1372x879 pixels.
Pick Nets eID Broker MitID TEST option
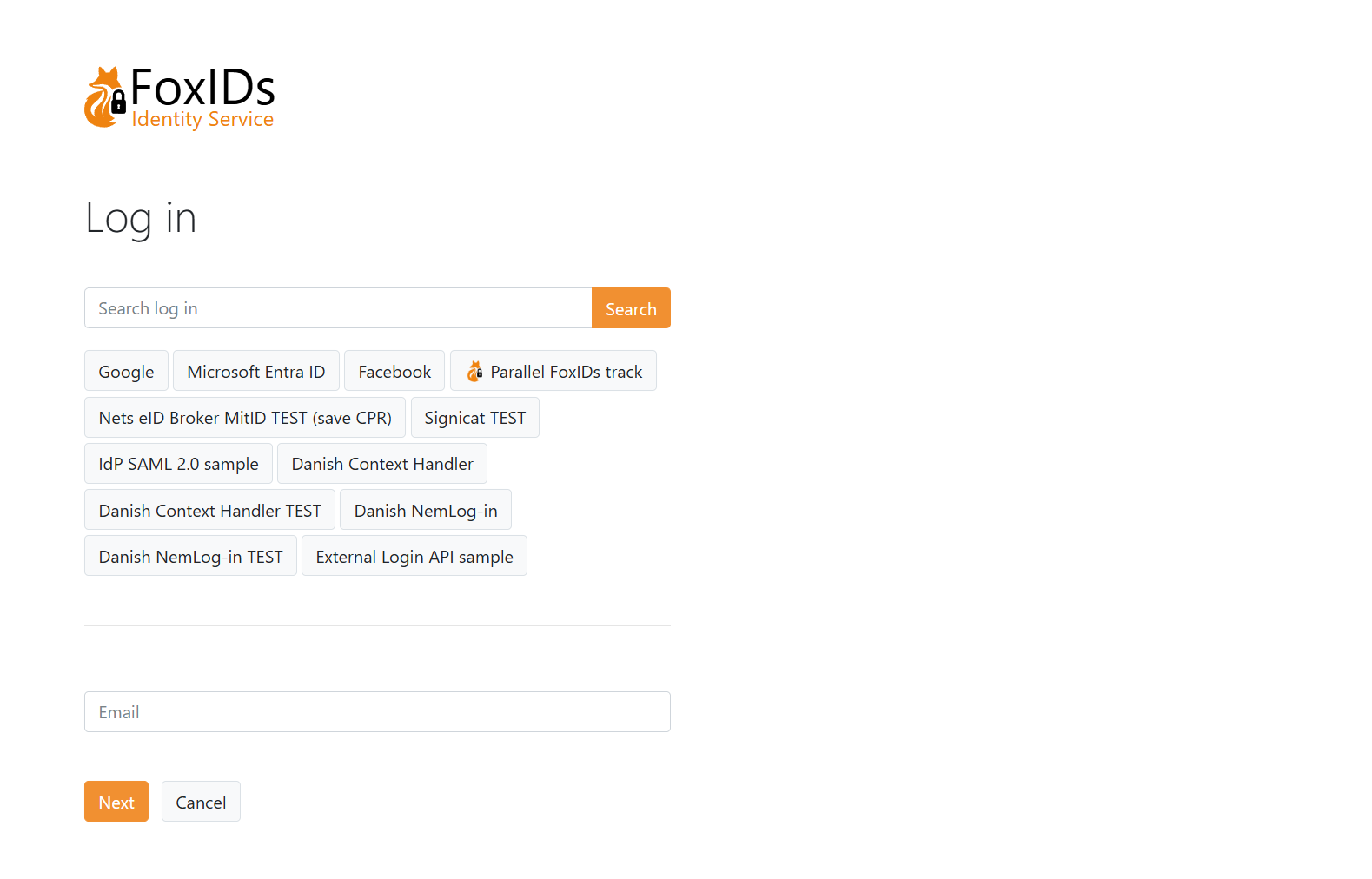pos(245,418)
